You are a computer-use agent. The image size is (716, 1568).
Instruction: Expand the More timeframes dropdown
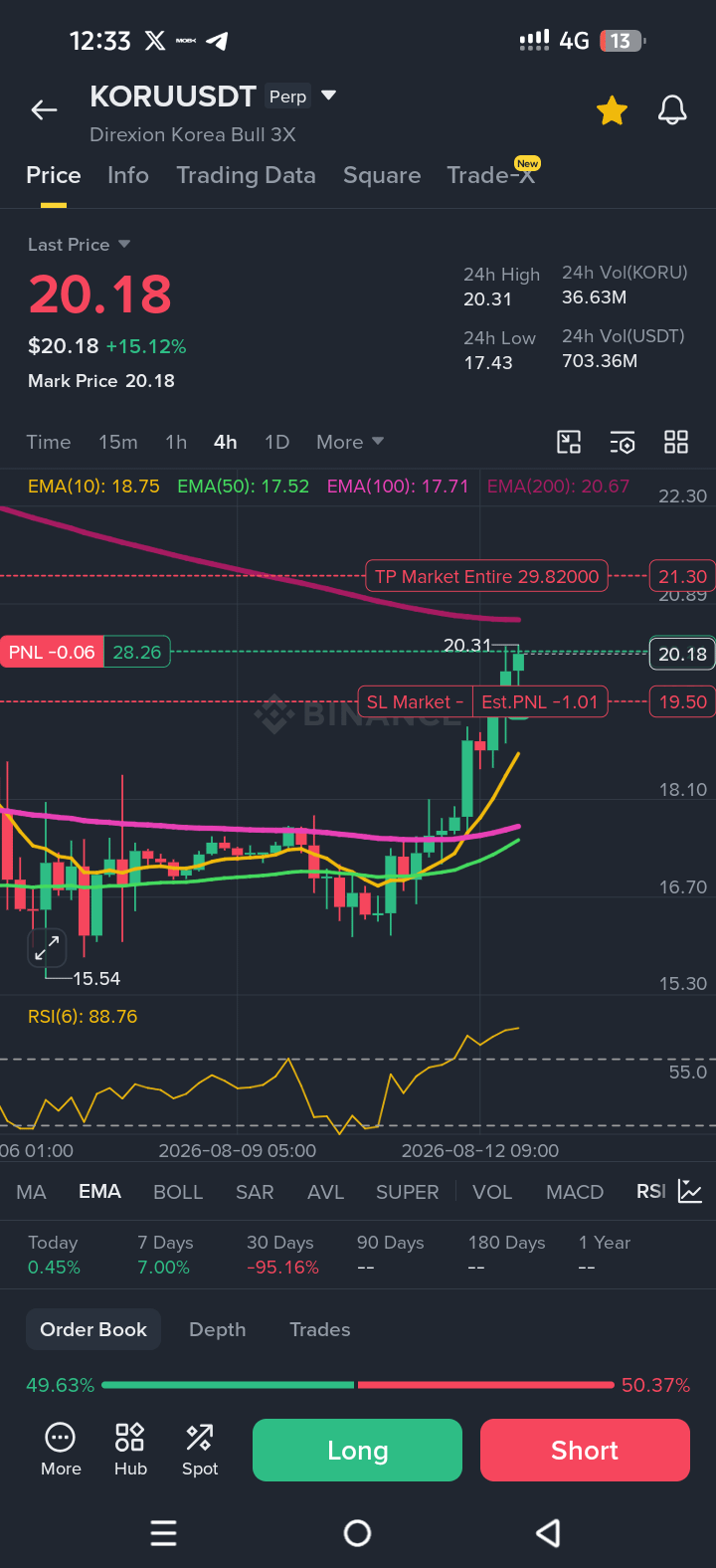pos(350,442)
